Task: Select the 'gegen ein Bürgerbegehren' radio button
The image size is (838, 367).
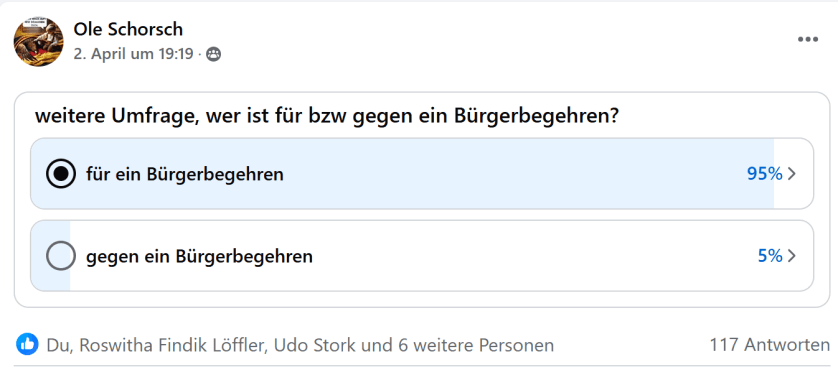Action: pos(61,256)
